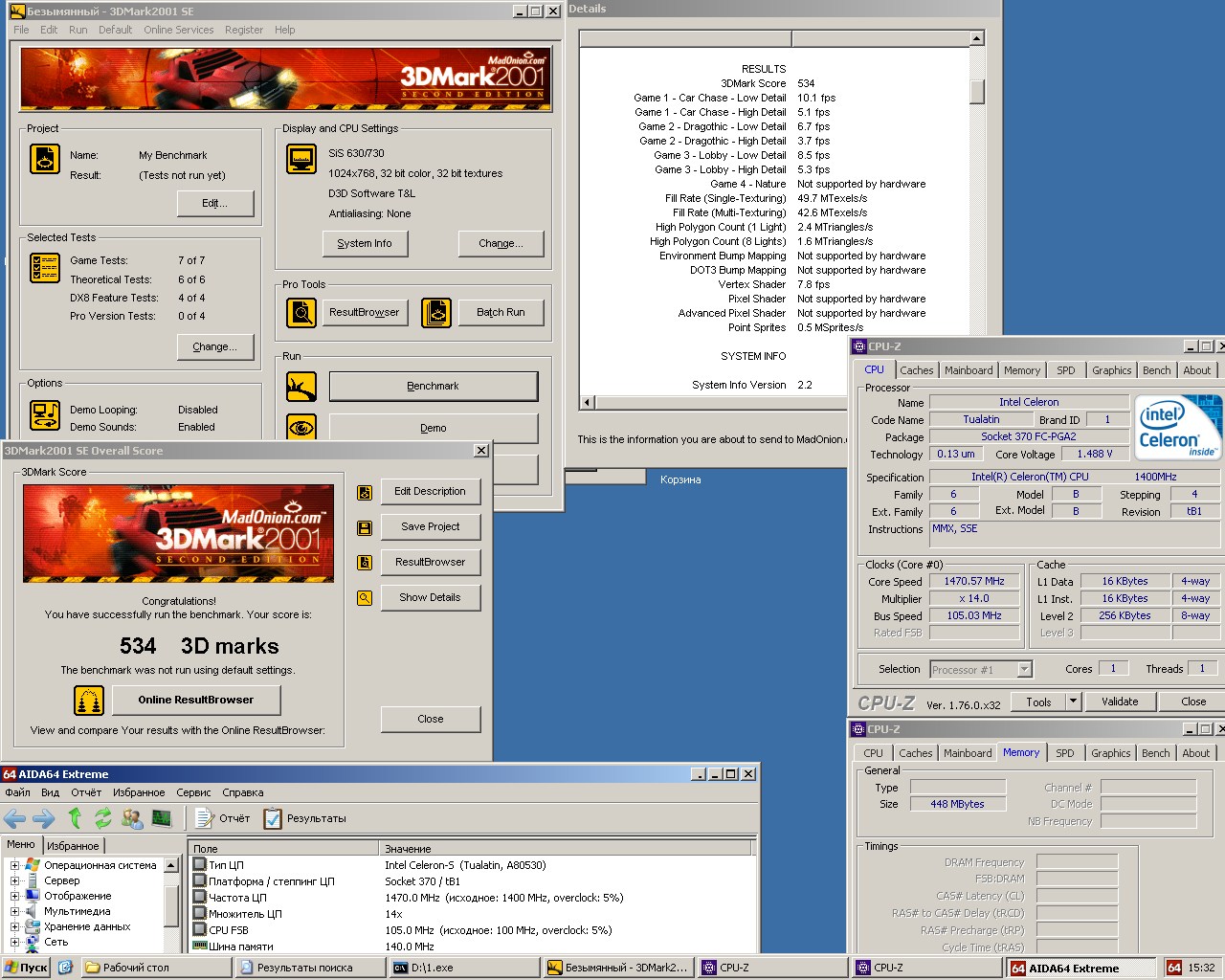
Task: Switch to SPD tab in lower CPU-Z window
Action: pyautogui.click(x=1064, y=753)
